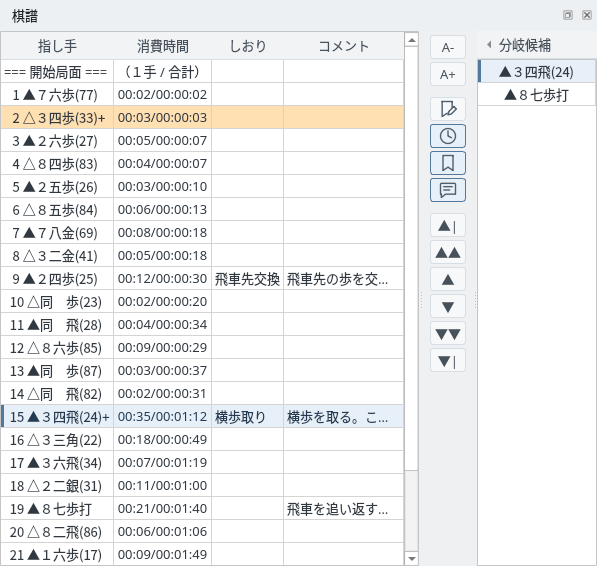Click the 指し手 column header
The image size is (597, 566).
click(x=57, y=46)
